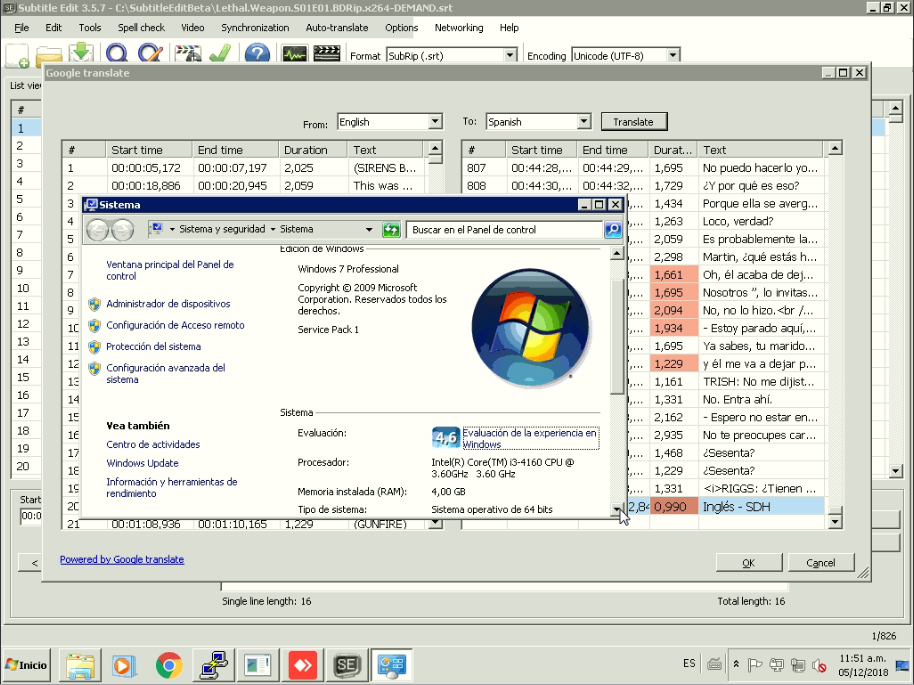Open Evaluación de la experiencia en Windows link
Viewport: 914px width, 685px height.
click(530, 438)
